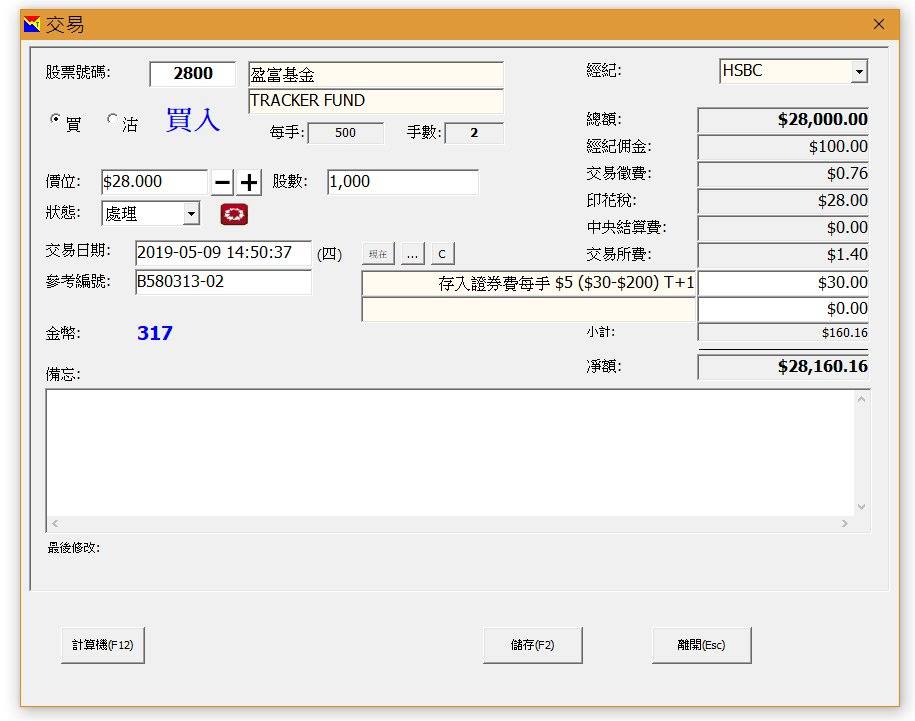Click the 盈富基金 stock name field
The width and height of the screenshot is (915, 721).
click(375, 75)
